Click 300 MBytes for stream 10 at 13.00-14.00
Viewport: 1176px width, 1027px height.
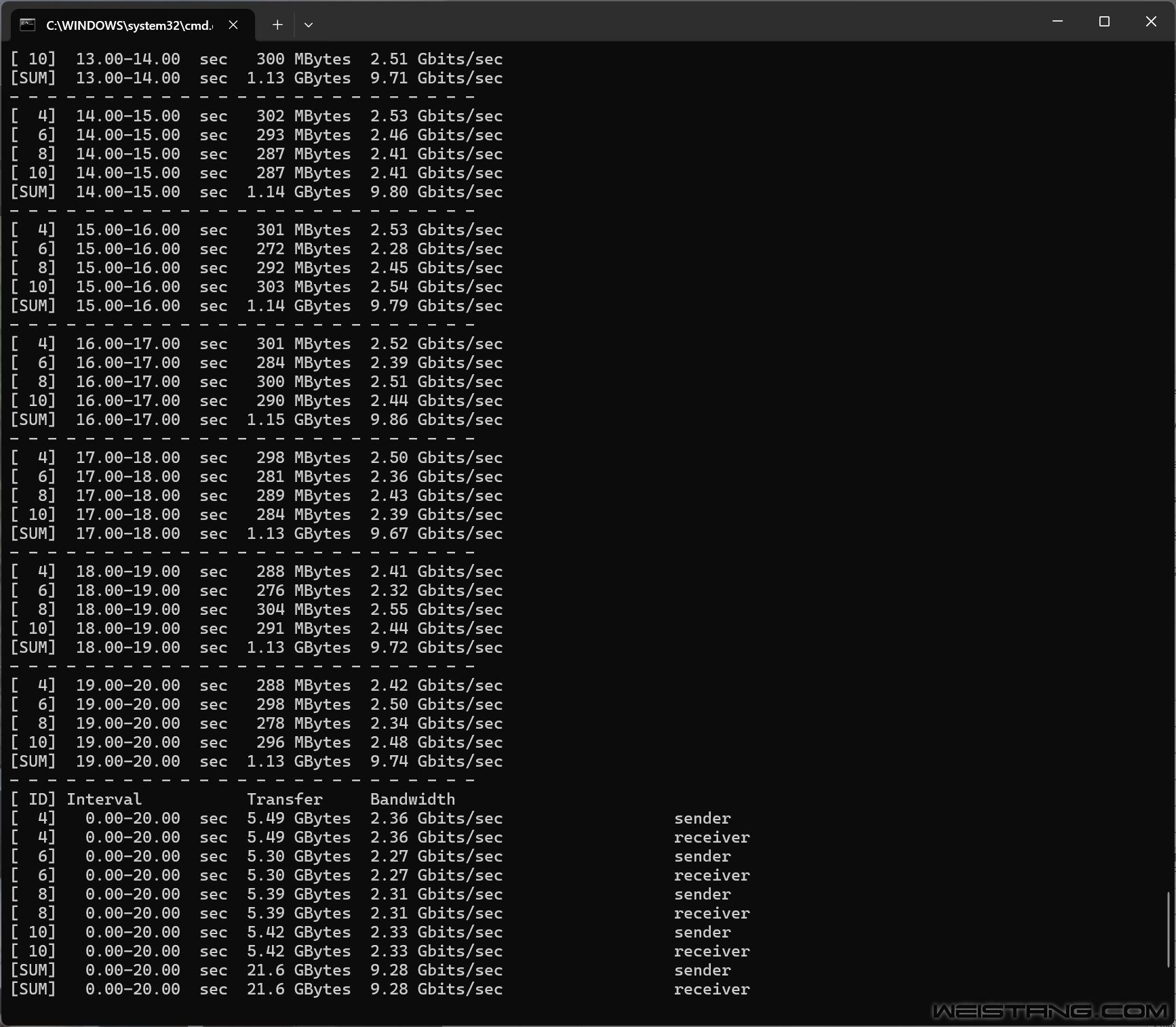[x=304, y=59]
